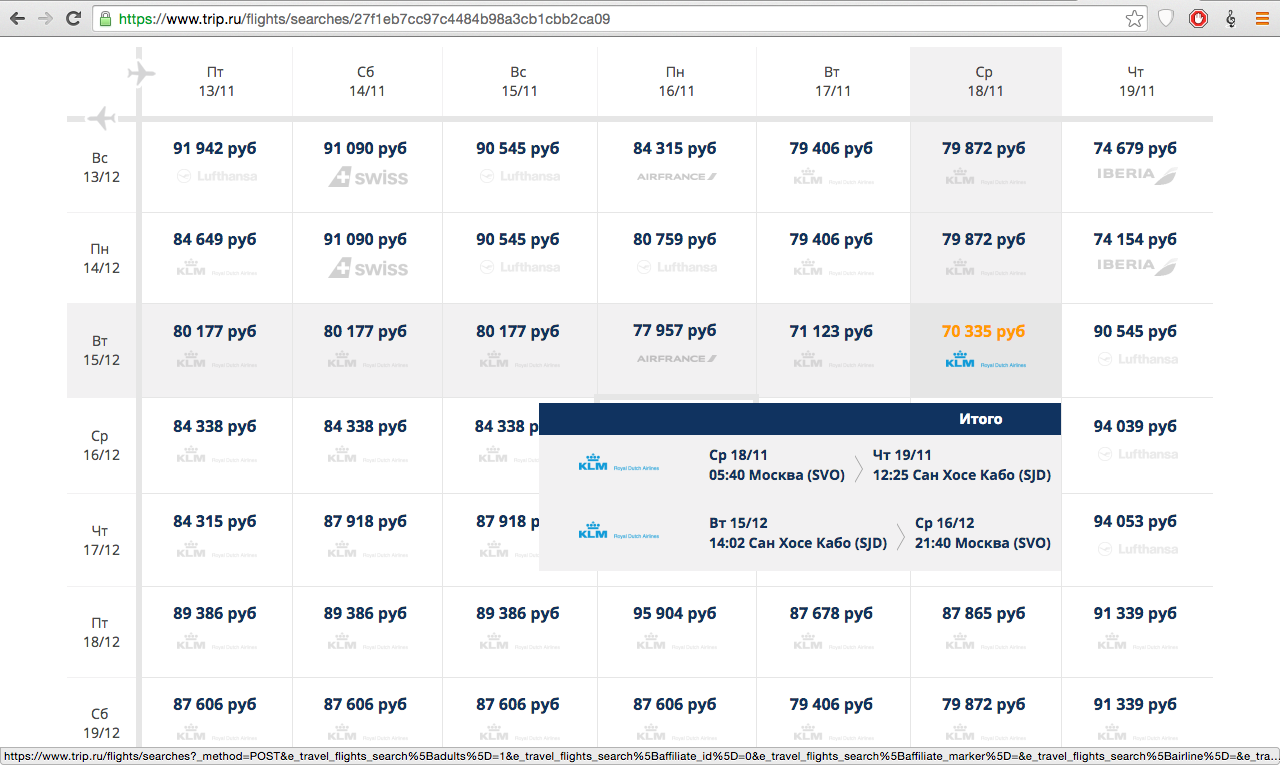This screenshot has width=1280, height=765.
Task: Click the Lufthansa logo under 94 039 руб
Action: (1136, 454)
